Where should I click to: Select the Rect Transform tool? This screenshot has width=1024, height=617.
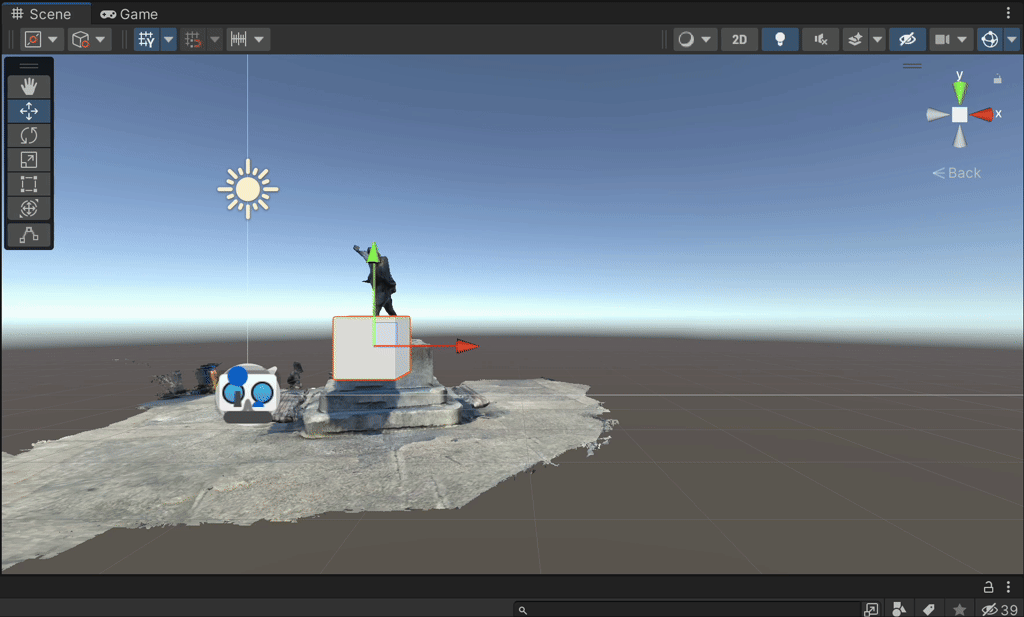28,184
